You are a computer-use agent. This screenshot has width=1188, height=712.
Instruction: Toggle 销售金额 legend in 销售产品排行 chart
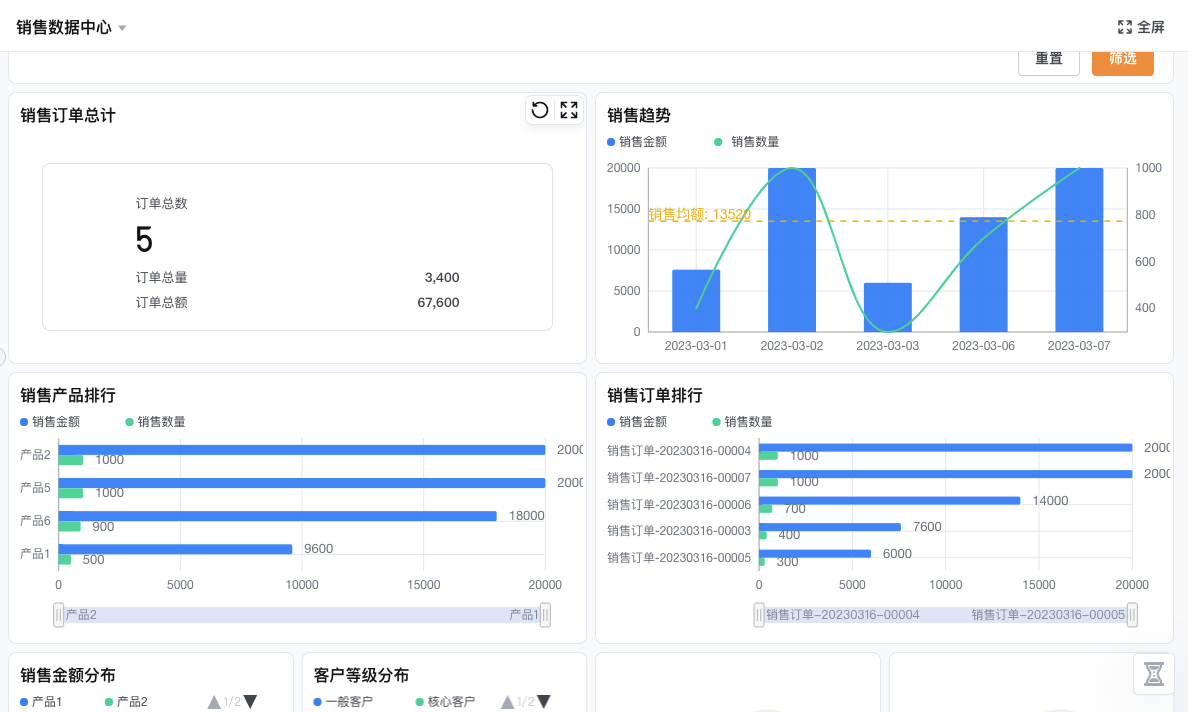point(50,422)
